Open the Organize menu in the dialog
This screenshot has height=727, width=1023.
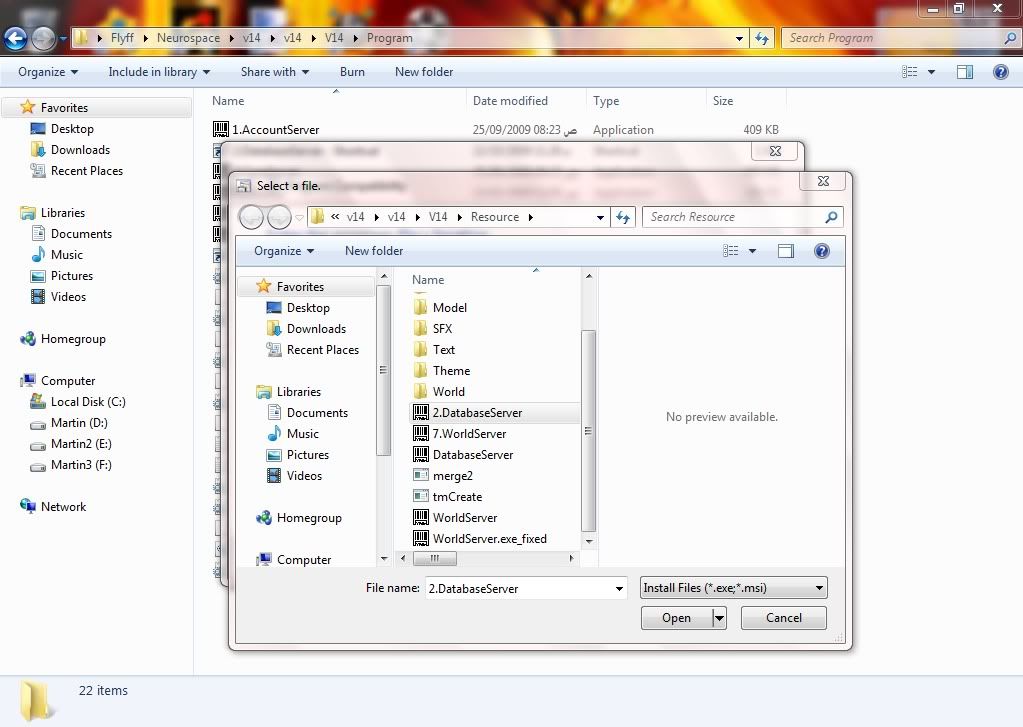click(284, 251)
